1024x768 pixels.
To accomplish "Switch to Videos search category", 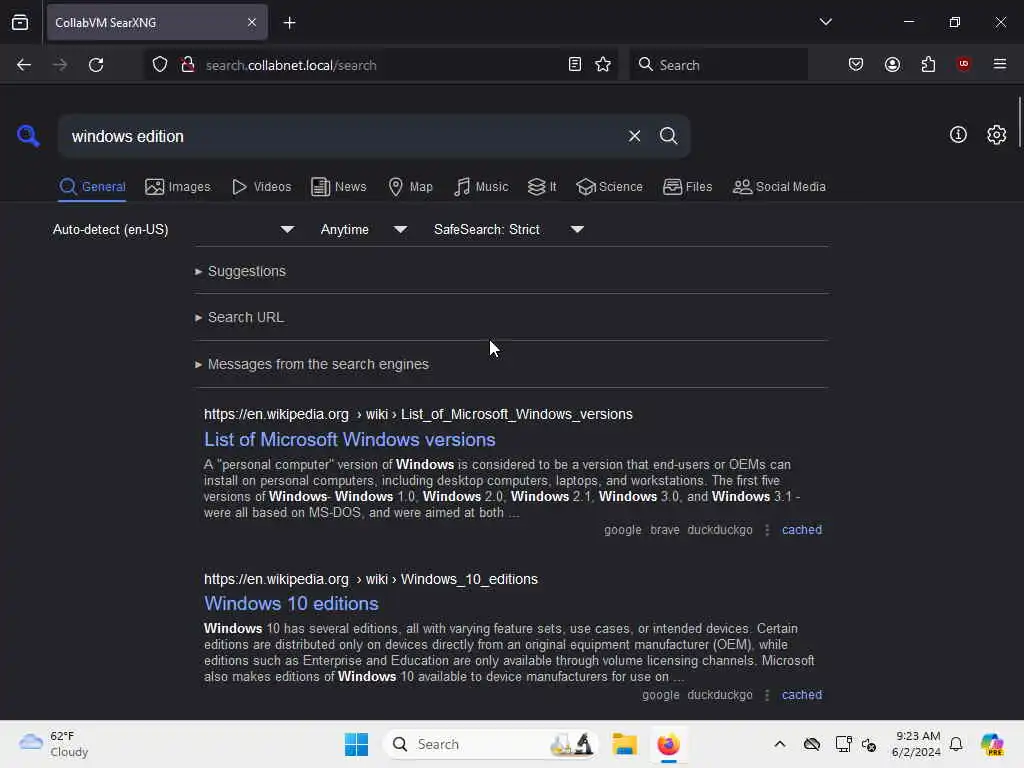I will pyautogui.click(x=261, y=187).
